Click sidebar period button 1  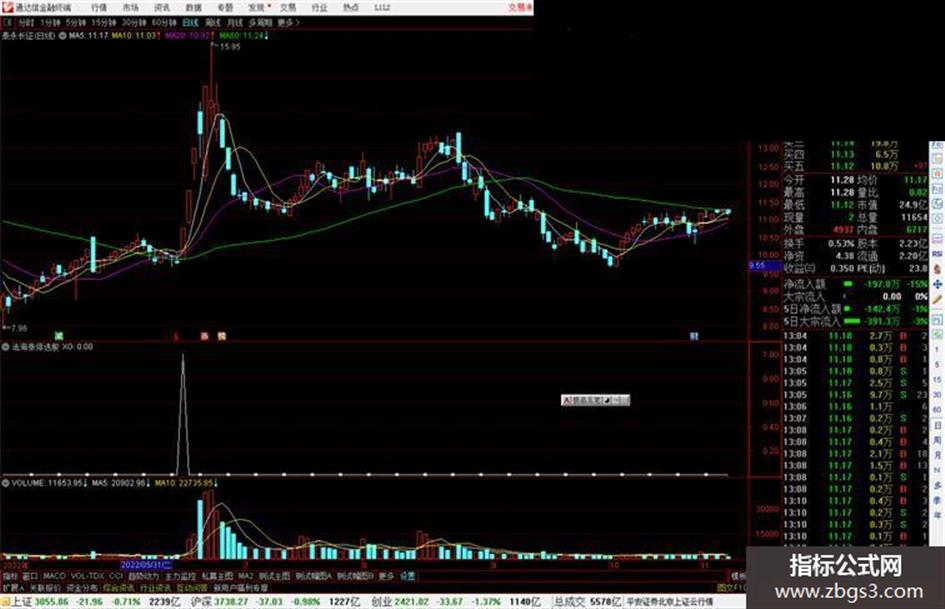pos(937,350)
